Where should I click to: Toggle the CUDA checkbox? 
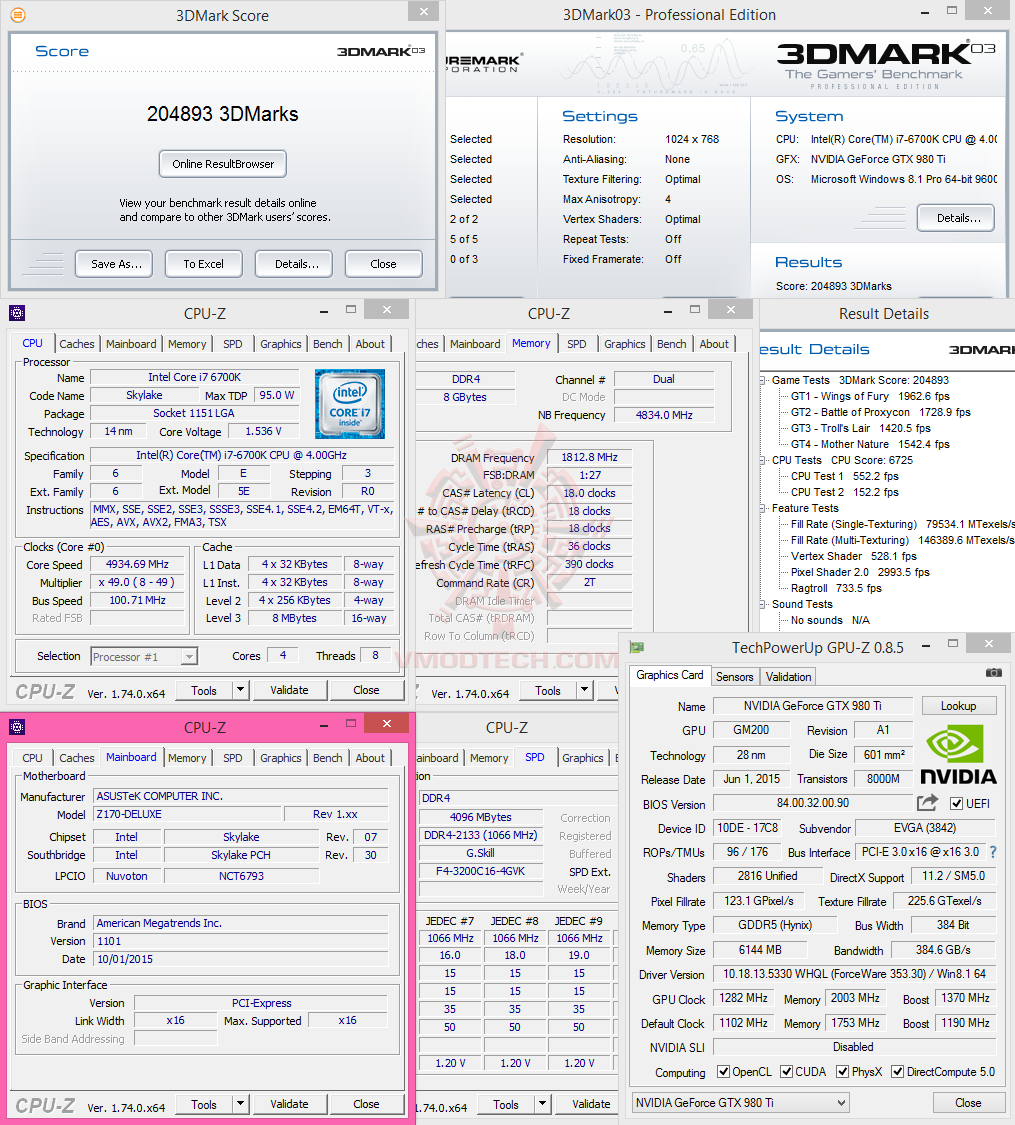point(787,1072)
